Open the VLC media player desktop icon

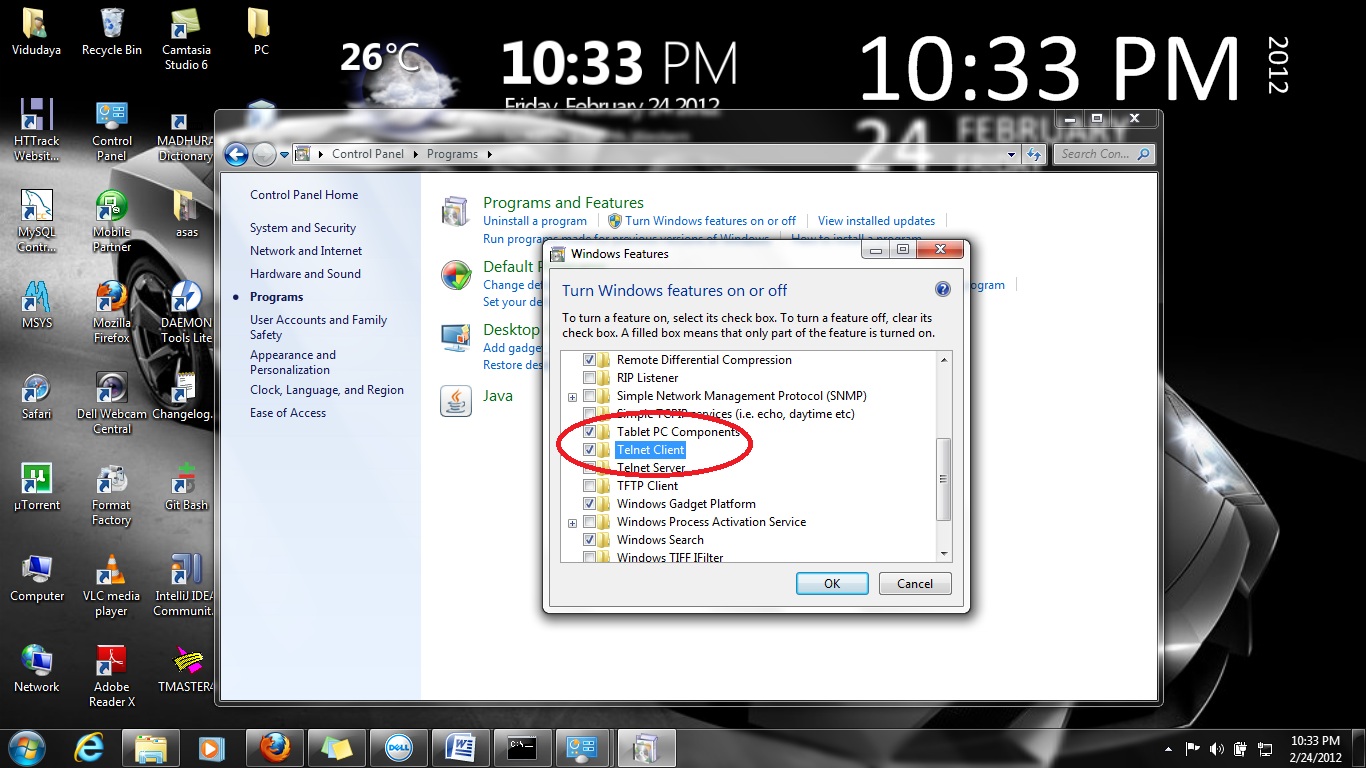point(112,585)
